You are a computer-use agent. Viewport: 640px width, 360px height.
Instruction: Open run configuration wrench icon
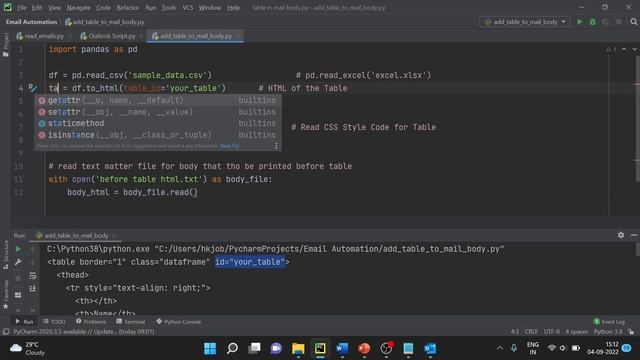pyautogui.click(x=18, y=262)
